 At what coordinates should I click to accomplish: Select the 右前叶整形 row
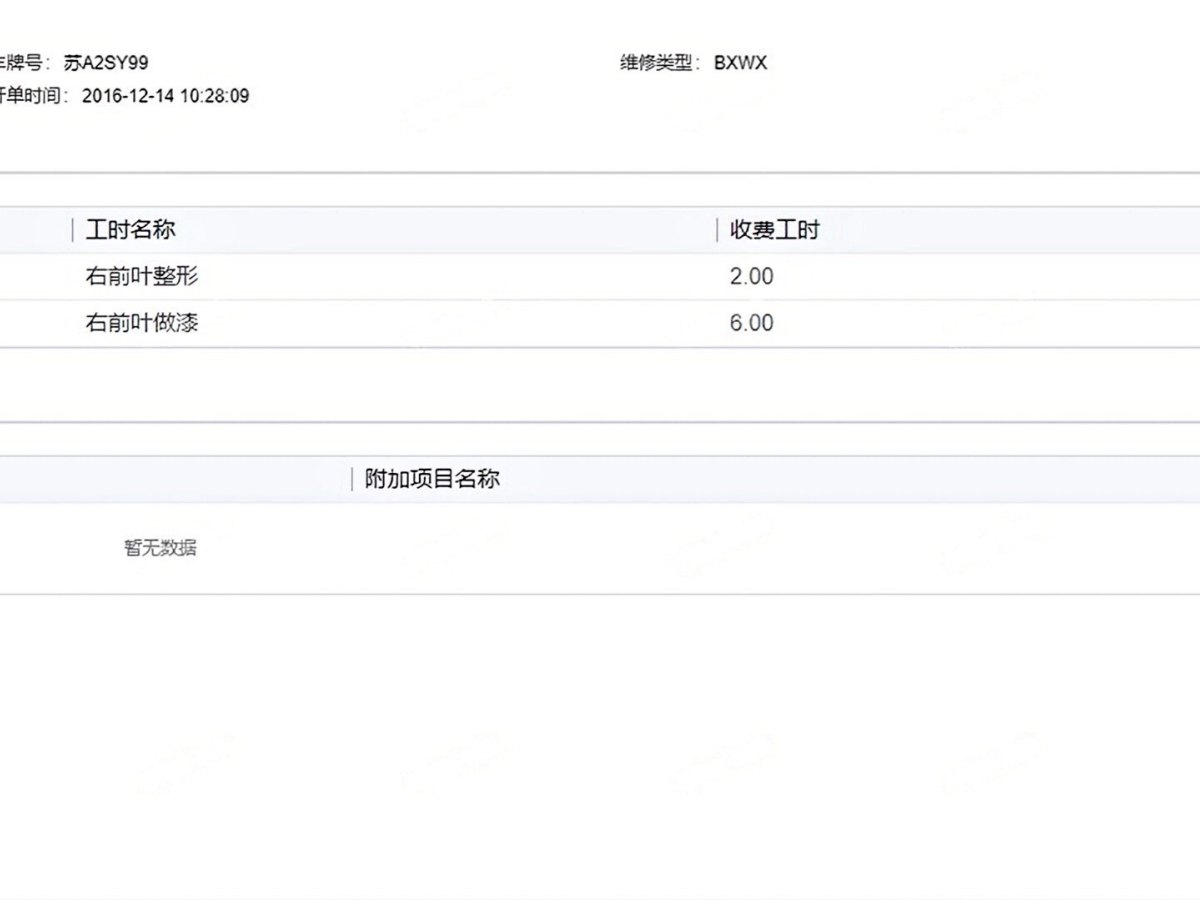pos(142,276)
